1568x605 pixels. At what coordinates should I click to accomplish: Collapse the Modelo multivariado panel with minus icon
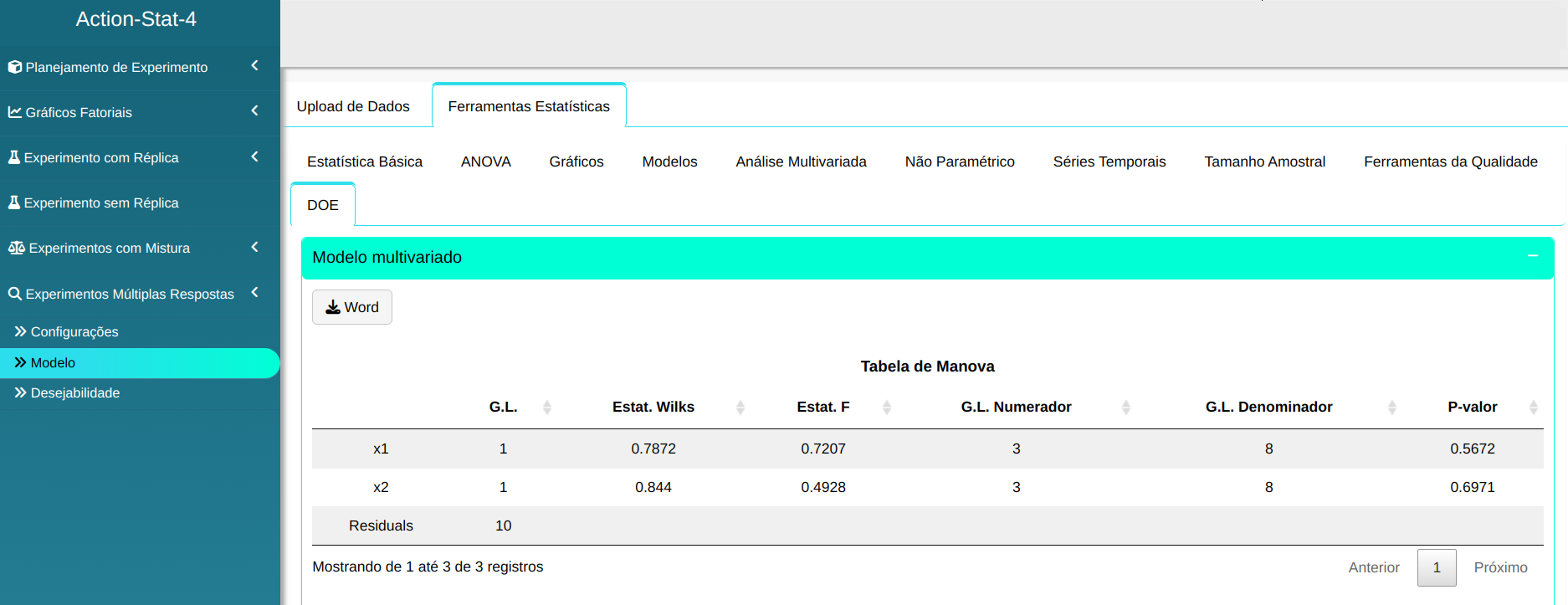point(1532,256)
